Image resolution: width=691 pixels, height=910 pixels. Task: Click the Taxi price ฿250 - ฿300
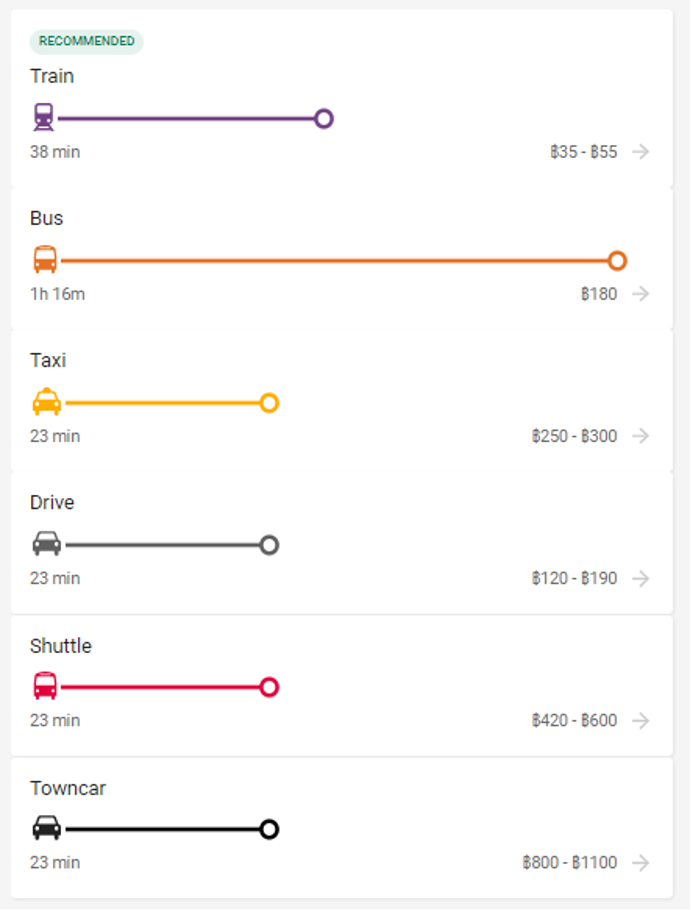(574, 436)
